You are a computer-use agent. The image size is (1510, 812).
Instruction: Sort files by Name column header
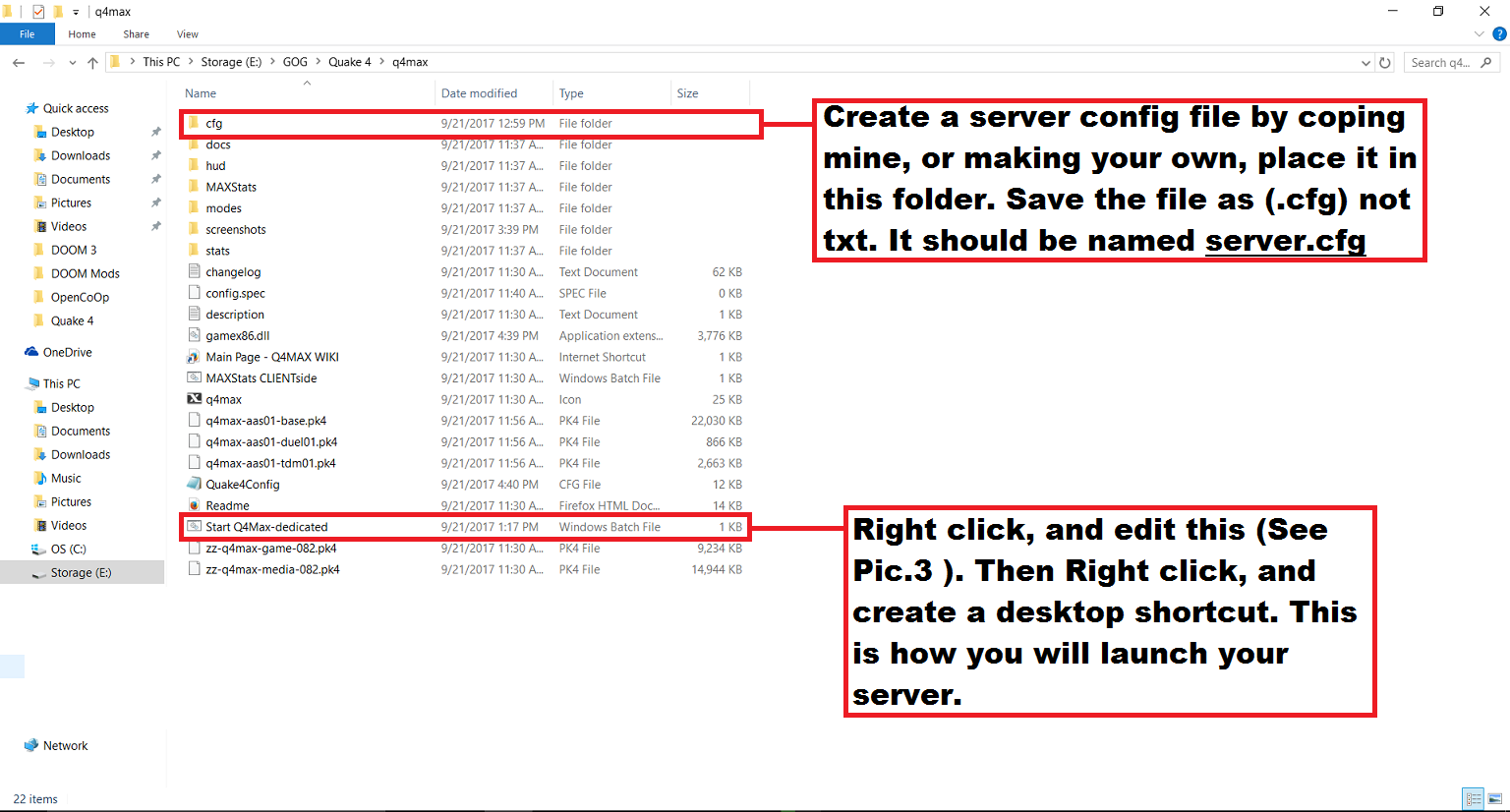coord(201,93)
